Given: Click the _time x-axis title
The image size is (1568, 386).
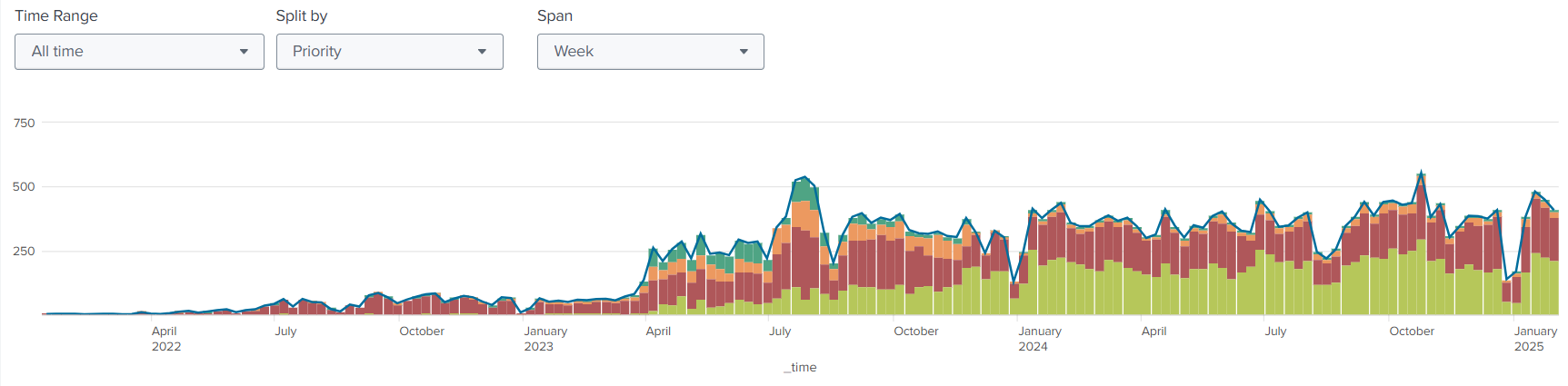Looking at the screenshot, I should pos(800,368).
